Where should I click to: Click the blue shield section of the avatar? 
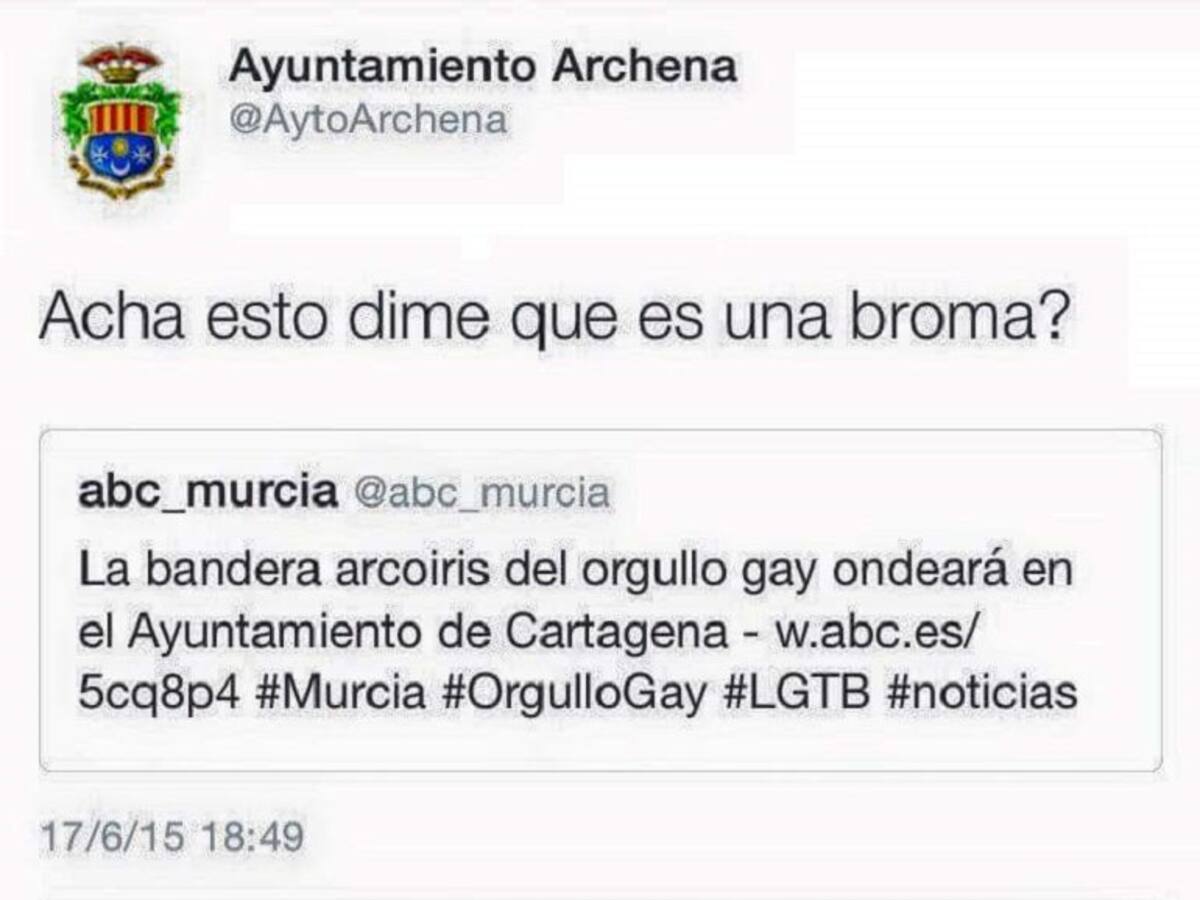[121, 156]
